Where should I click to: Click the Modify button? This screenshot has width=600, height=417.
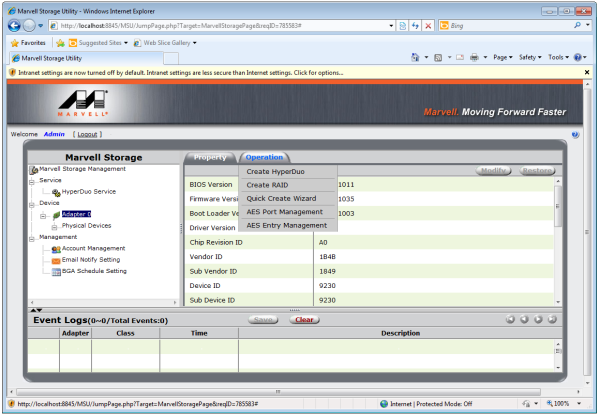(x=494, y=171)
